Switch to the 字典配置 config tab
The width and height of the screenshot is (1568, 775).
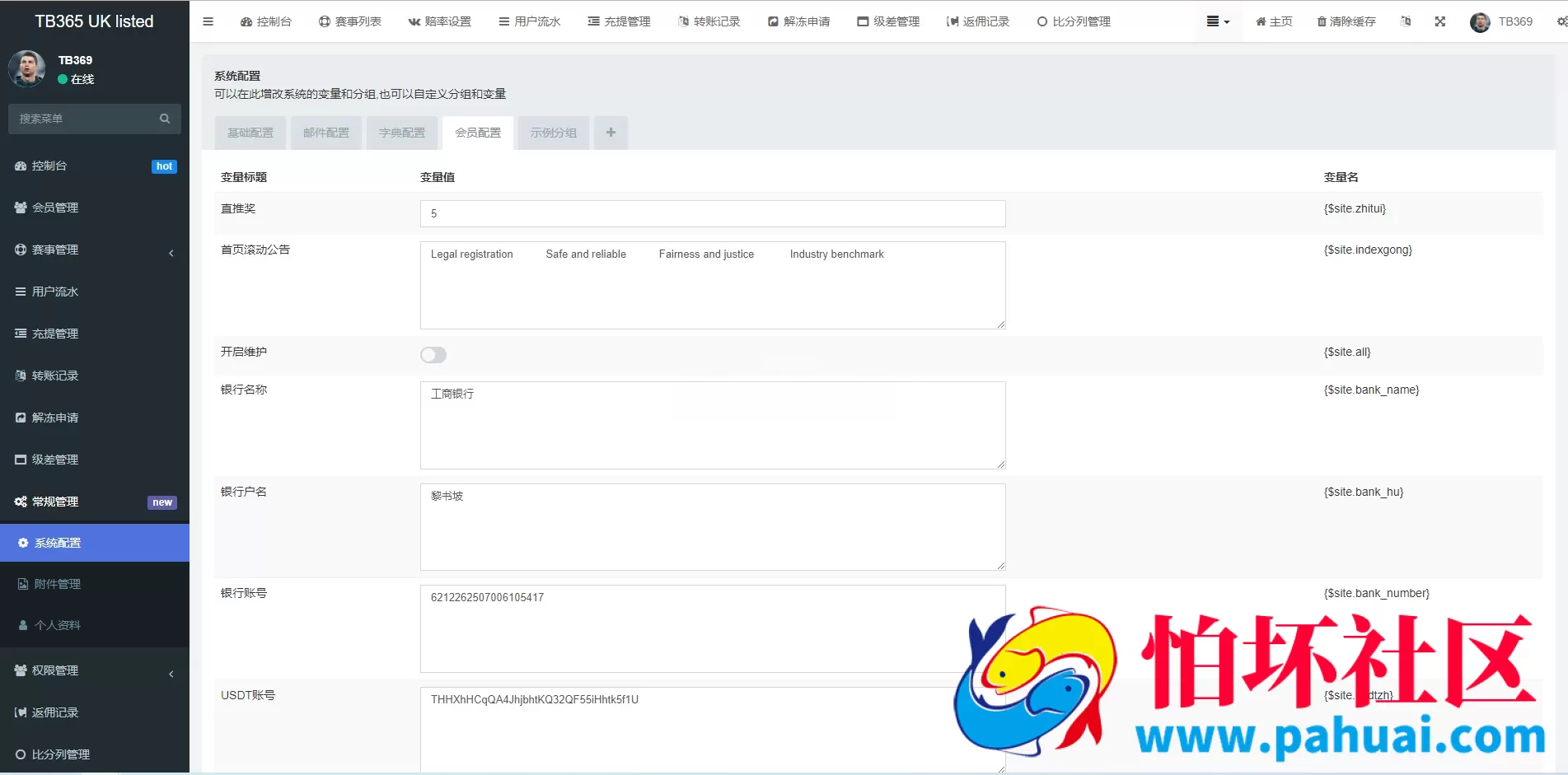pyautogui.click(x=402, y=133)
